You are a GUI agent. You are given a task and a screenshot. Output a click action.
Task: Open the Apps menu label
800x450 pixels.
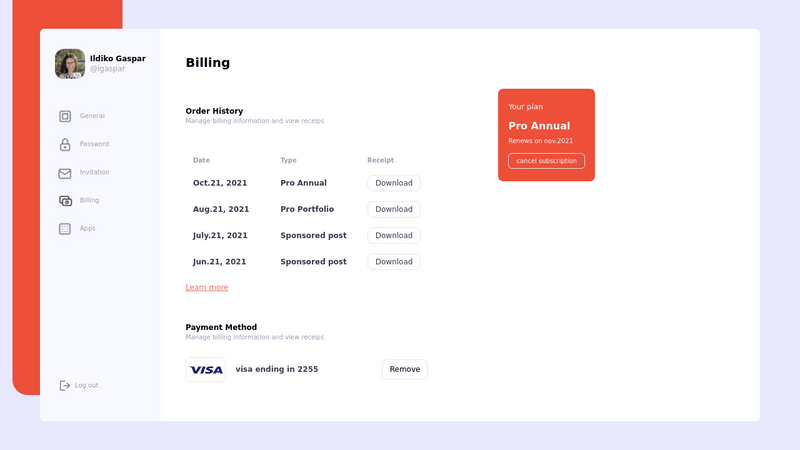88,229
